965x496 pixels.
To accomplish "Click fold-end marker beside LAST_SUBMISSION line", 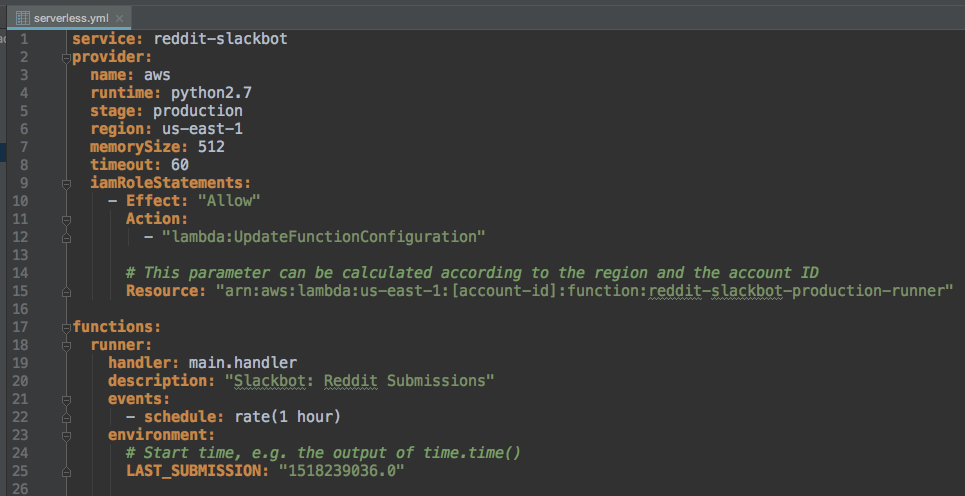I will [x=66, y=471].
